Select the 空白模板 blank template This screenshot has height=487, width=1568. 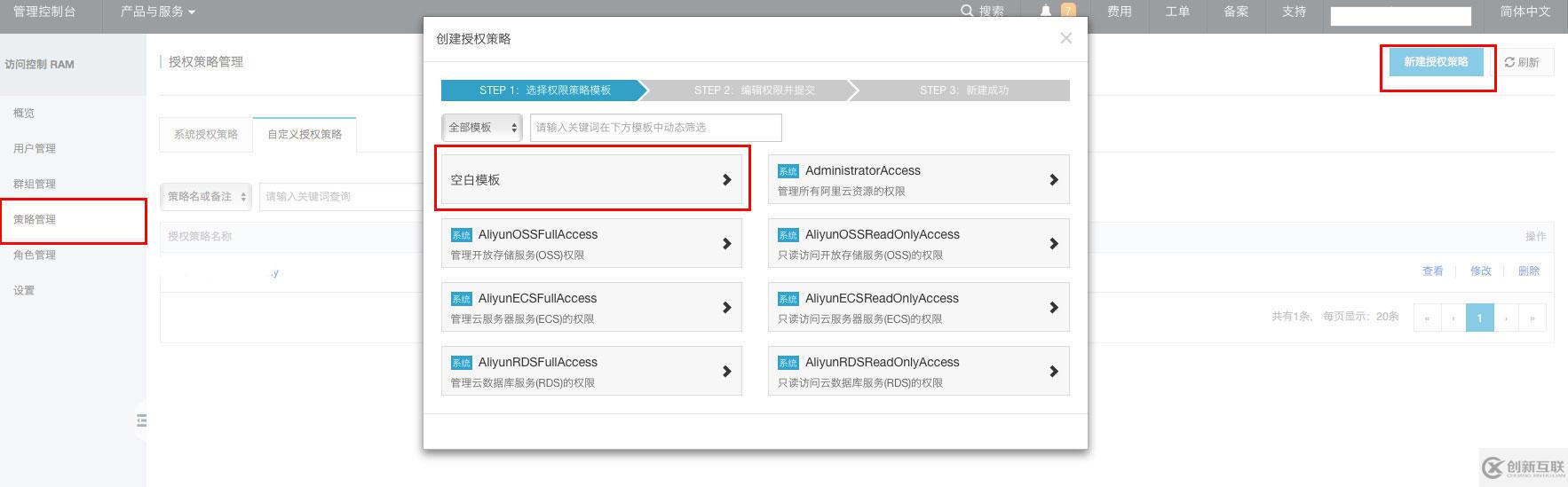tap(590, 180)
